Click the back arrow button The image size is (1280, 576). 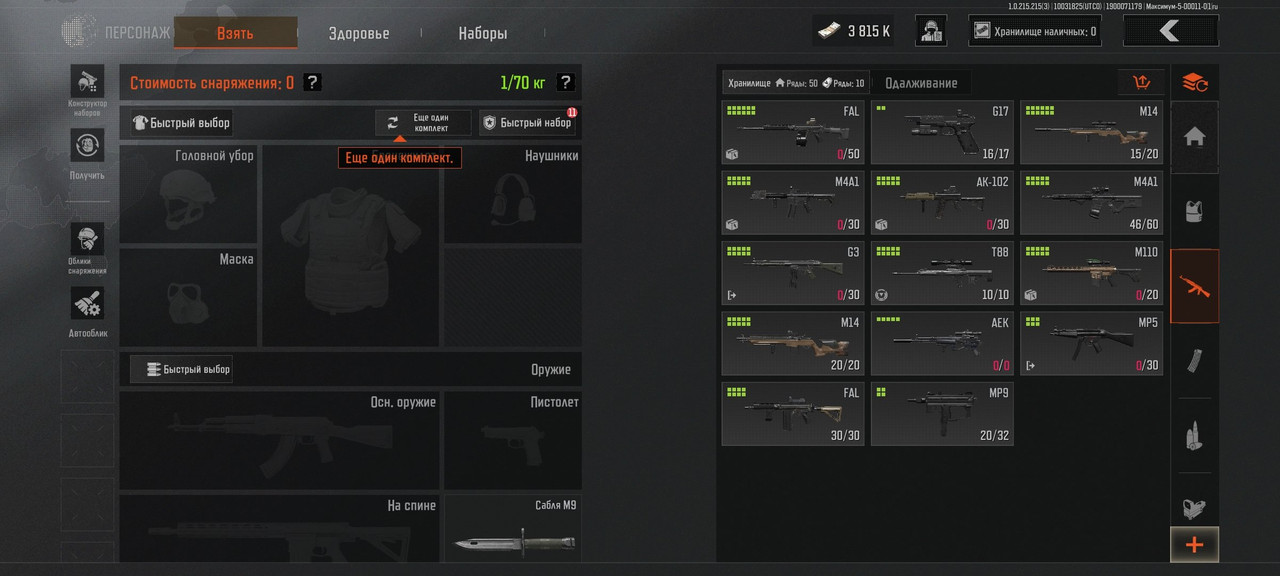pos(1171,31)
